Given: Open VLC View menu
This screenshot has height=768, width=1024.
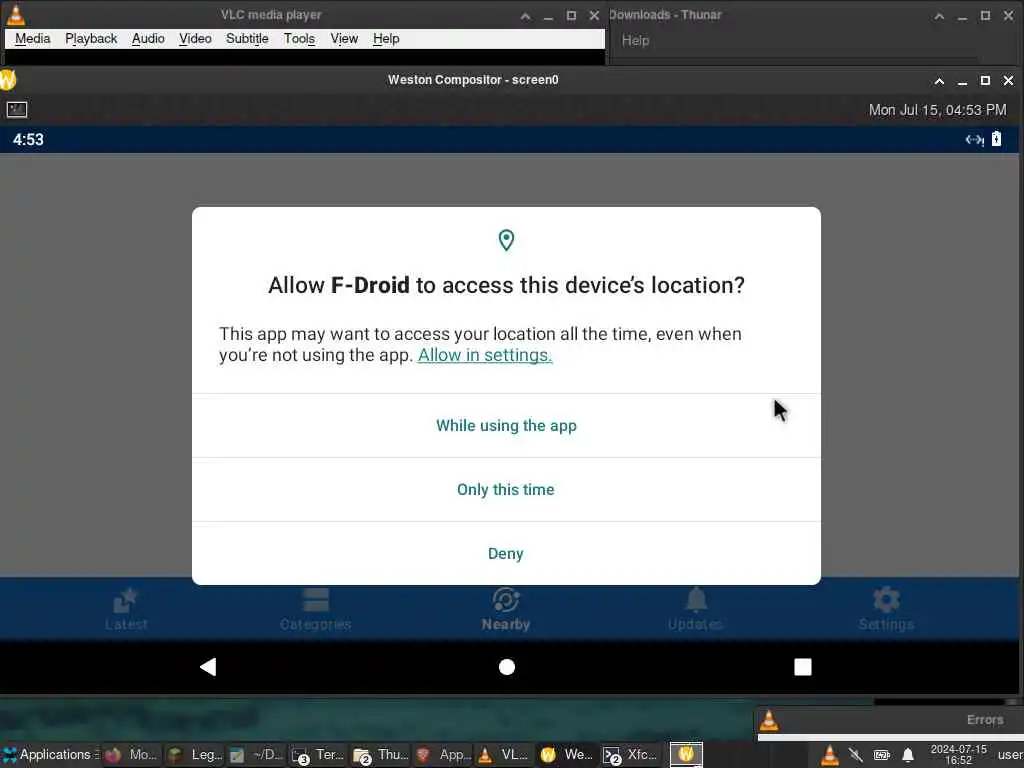Looking at the screenshot, I should pyautogui.click(x=344, y=39).
